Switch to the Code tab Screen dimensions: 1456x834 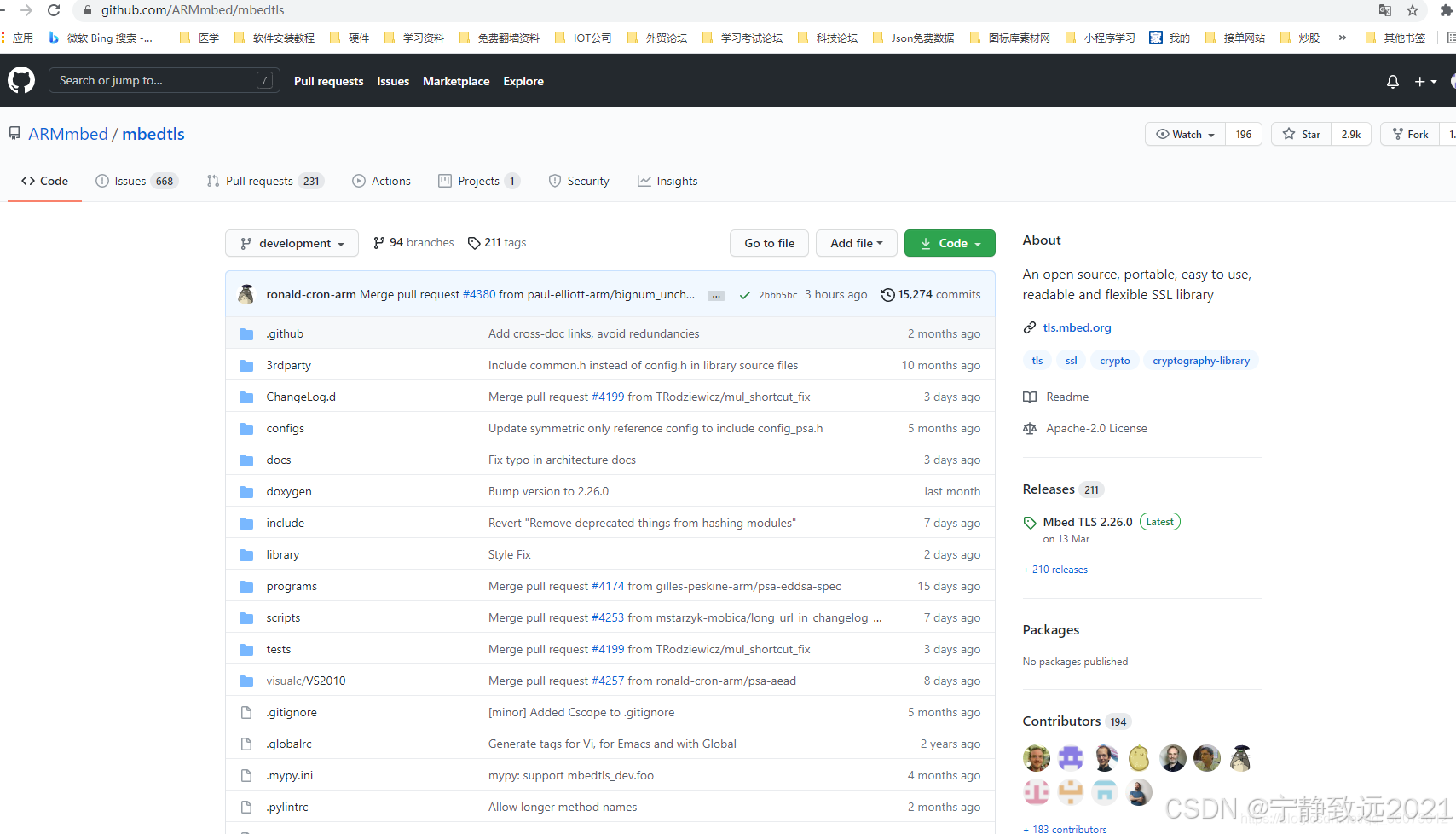point(44,181)
